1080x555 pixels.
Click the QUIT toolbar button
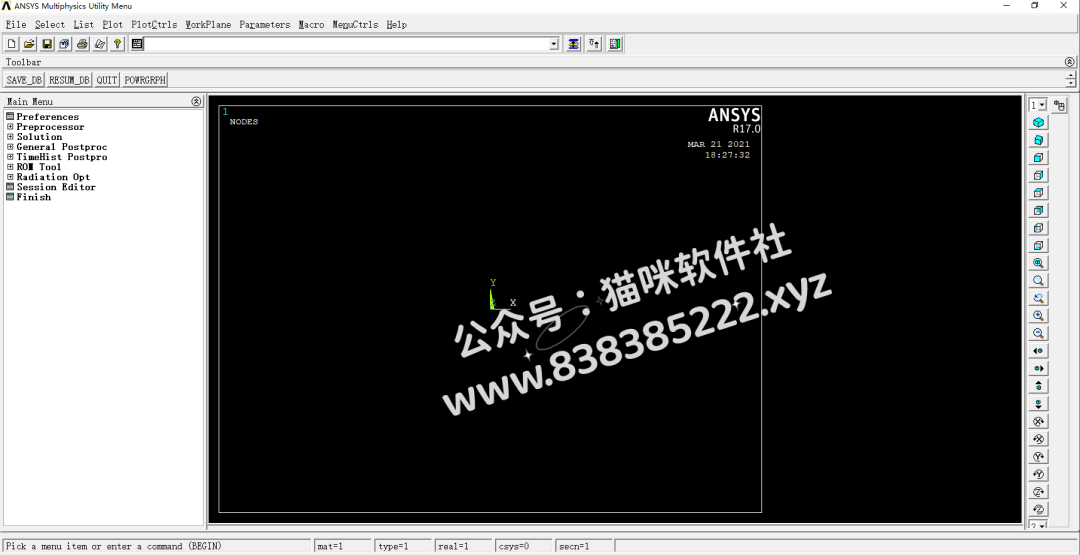[107, 81]
